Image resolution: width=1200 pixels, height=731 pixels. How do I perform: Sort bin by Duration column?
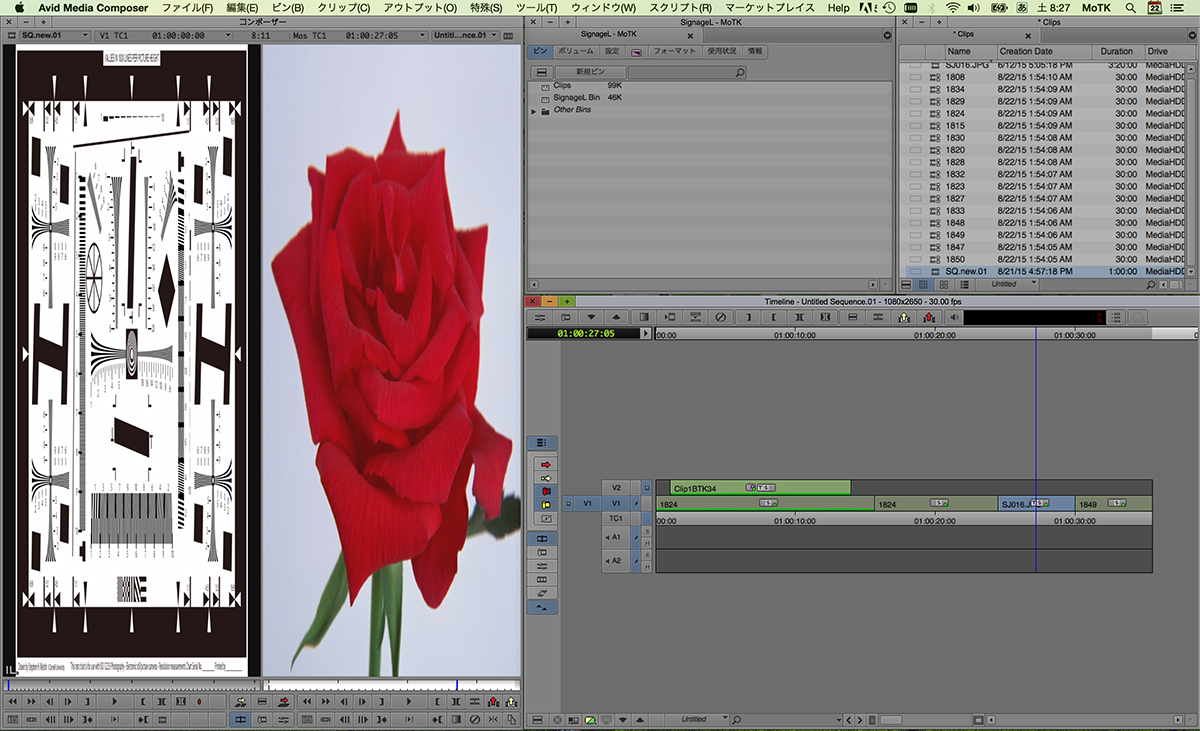click(x=1117, y=51)
